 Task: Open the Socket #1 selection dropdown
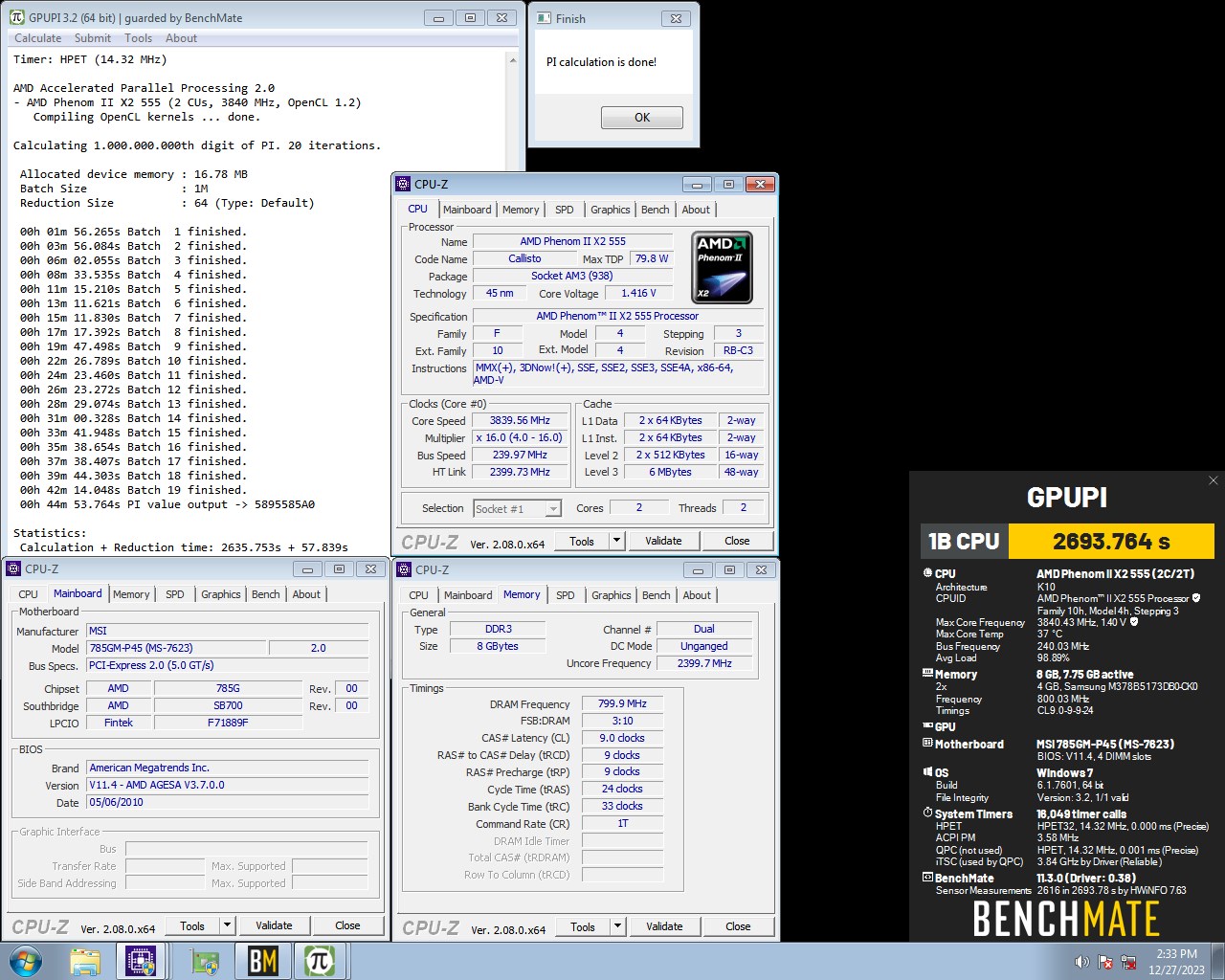click(518, 508)
